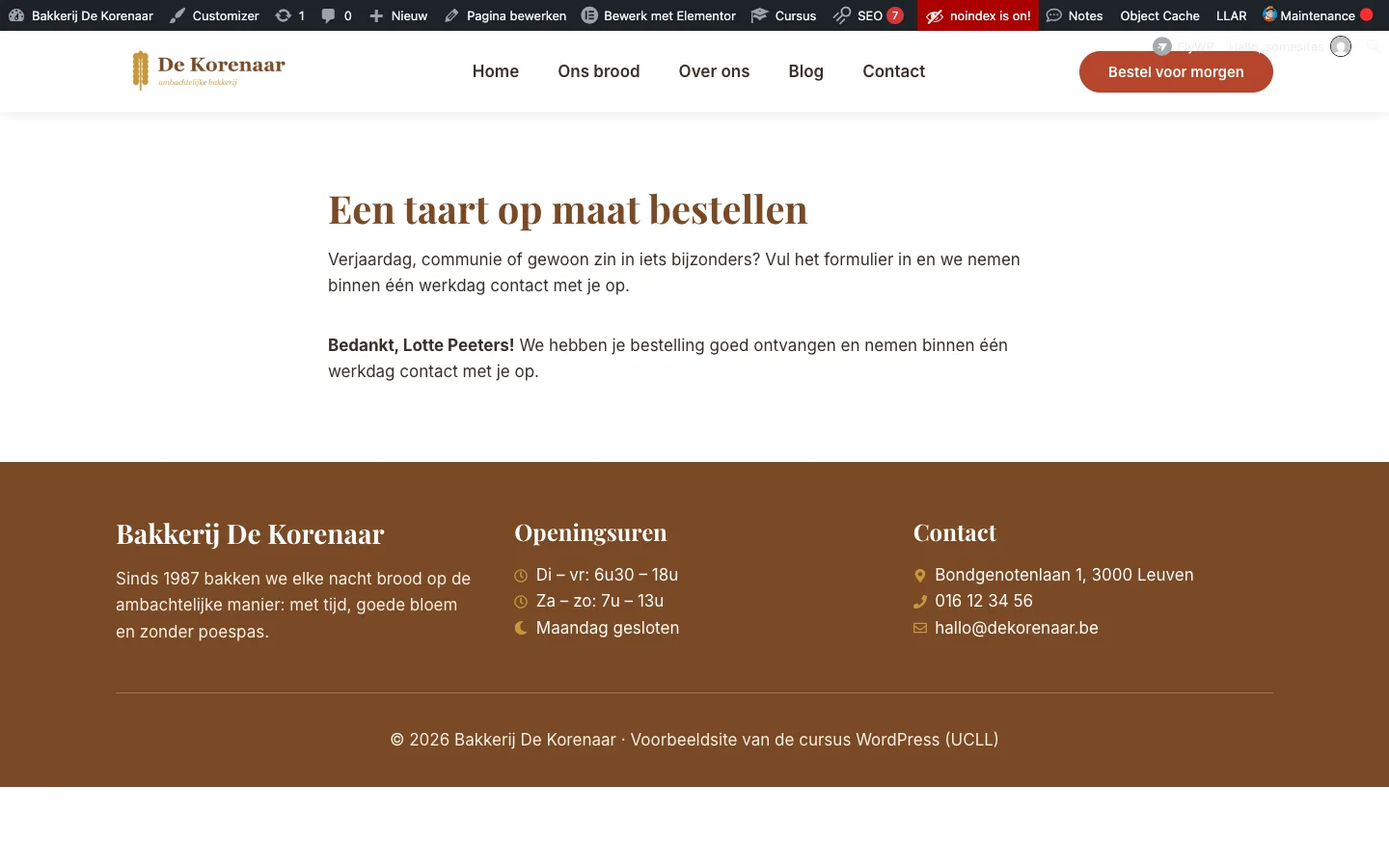Click the phone number 016 12 34 56
This screenshot has width=1389, height=868.
click(x=983, y=601)
